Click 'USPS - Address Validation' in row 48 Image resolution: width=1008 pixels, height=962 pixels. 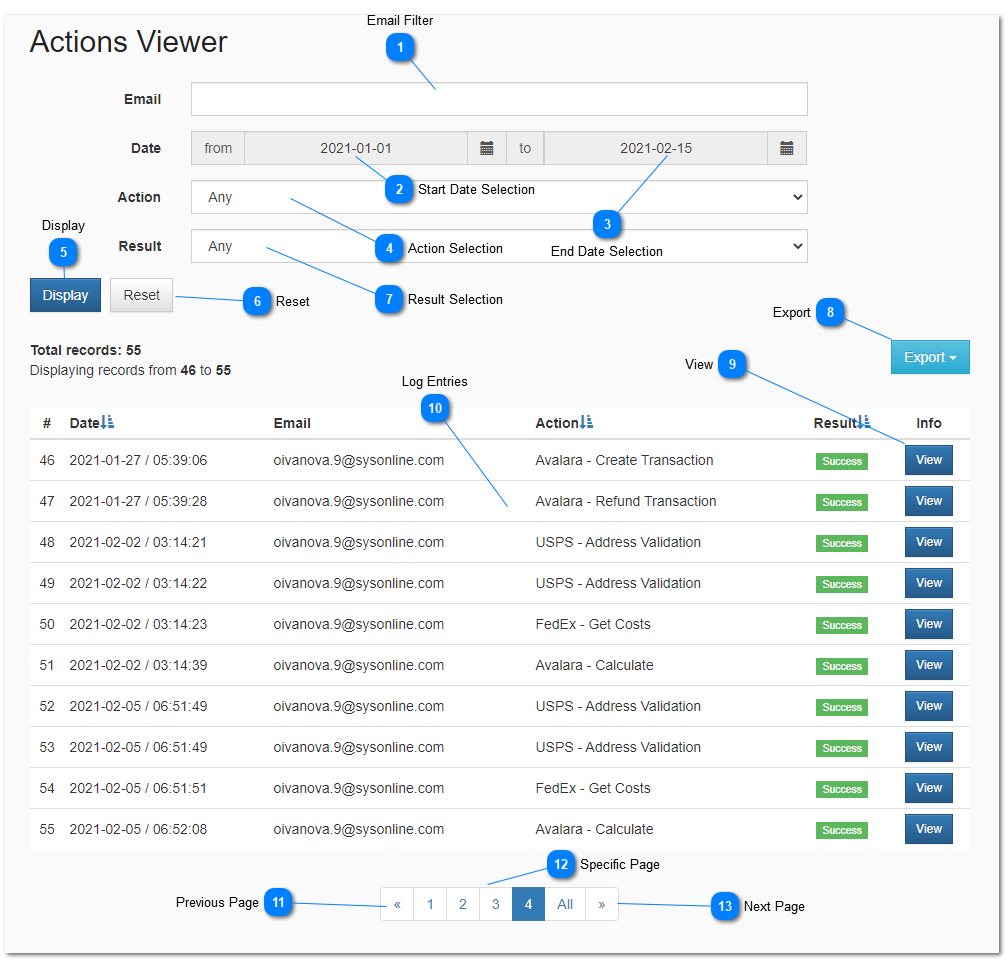click(x=618, y=543)
